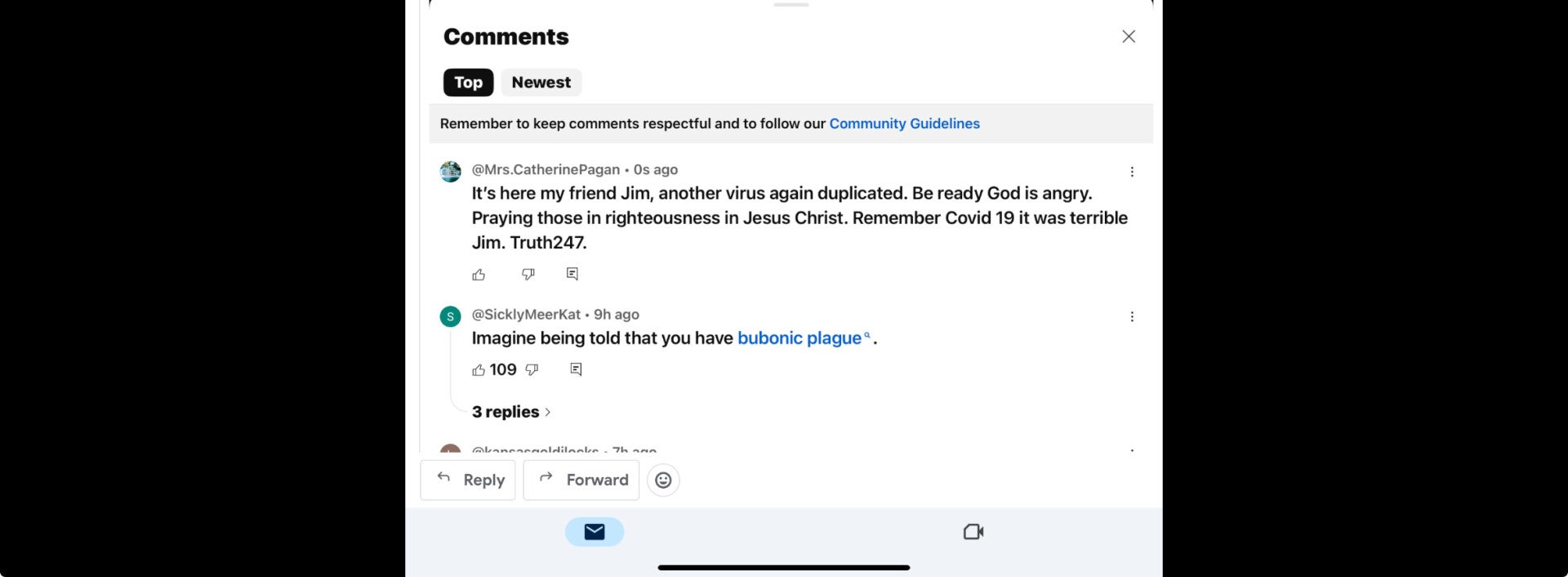Like Mrs.CatherinePagan's comment
This screenshot has height=577, width=1568.
[x=479, y=275]
